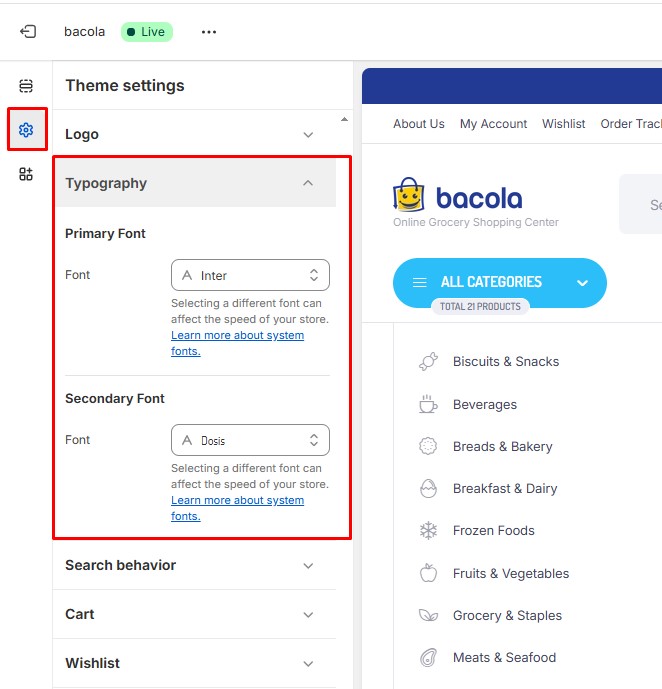This screenshot has width=662, height=689.
Task: Select the Theme settings gear icon
Action: [x=26, y=130]
